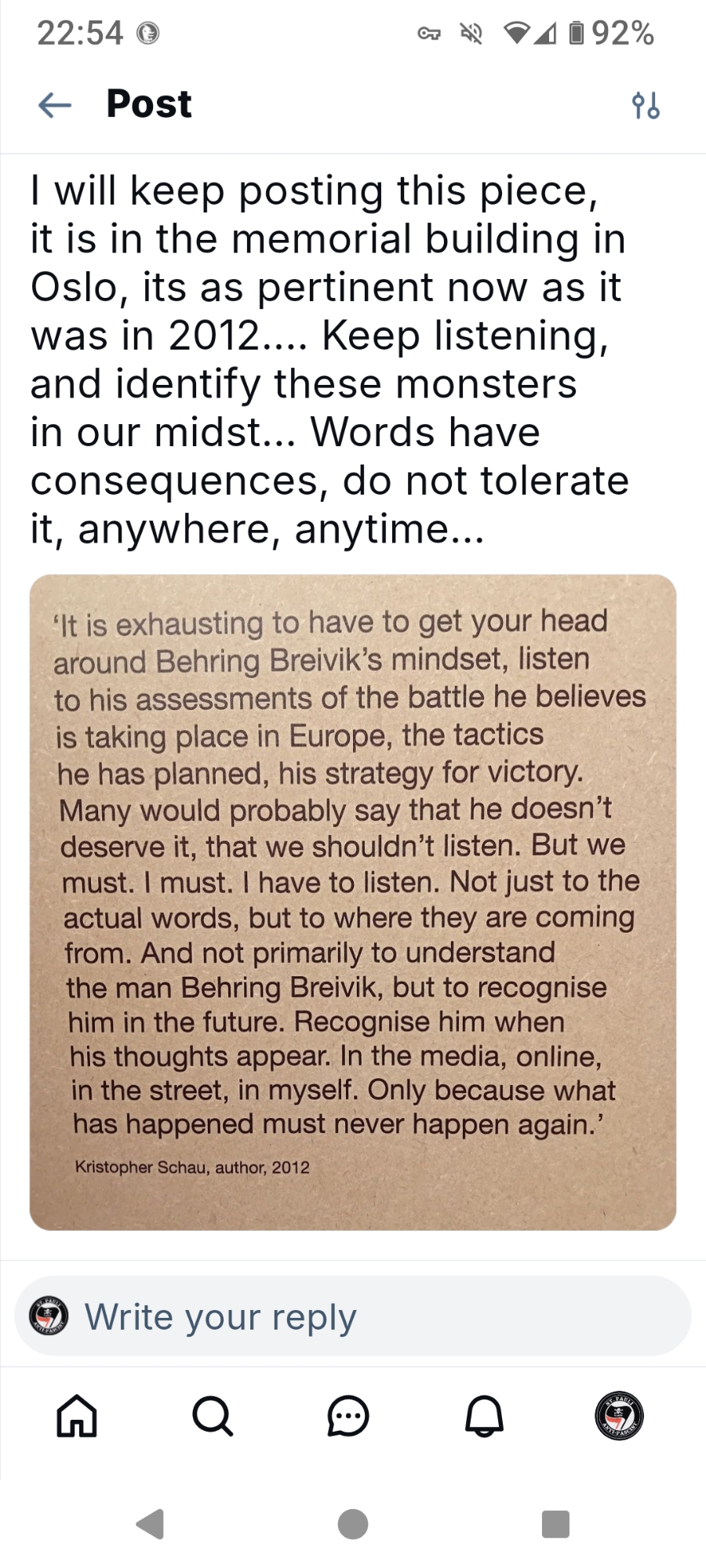Open Notifications bell tab
Image resolution: width=706 pixels, height=1568 pixels.
click(484, 1416)
